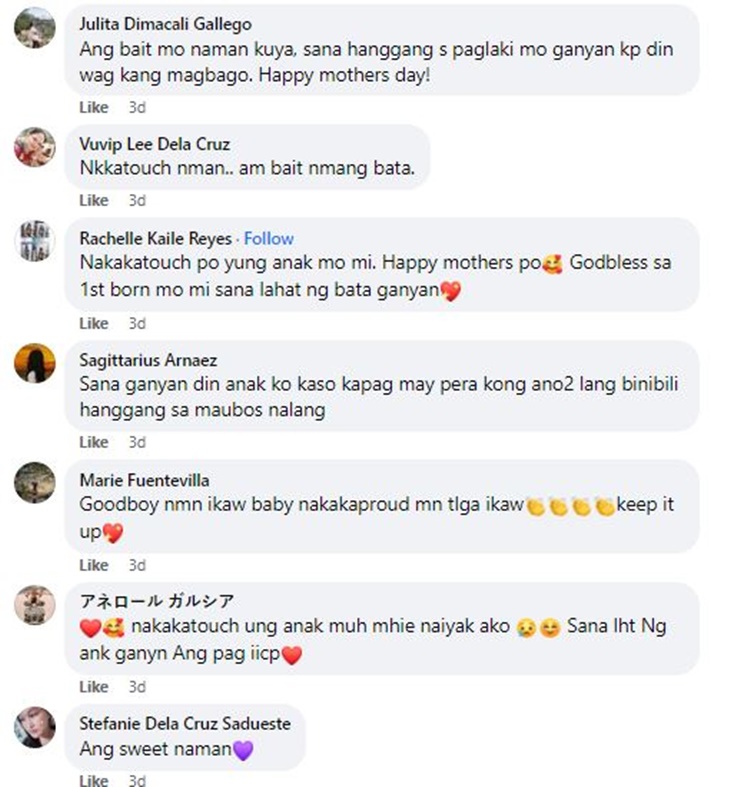Click 3d timestamp under Sagittarius Arnaez's comment
The height and width of the screenshot is (787, 750).
pyautogui.click(x=137, y=443)
